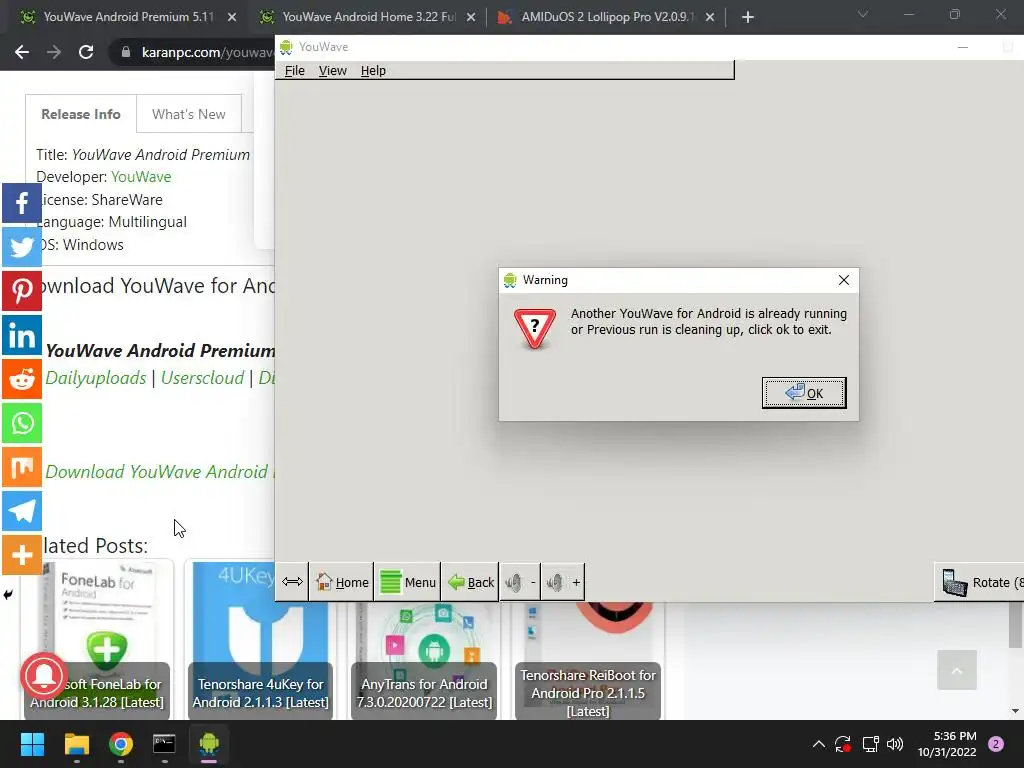The image size is (1024, 768).
Task: Hide the social share sidebar arrow
Action: (x=8, y=594)
